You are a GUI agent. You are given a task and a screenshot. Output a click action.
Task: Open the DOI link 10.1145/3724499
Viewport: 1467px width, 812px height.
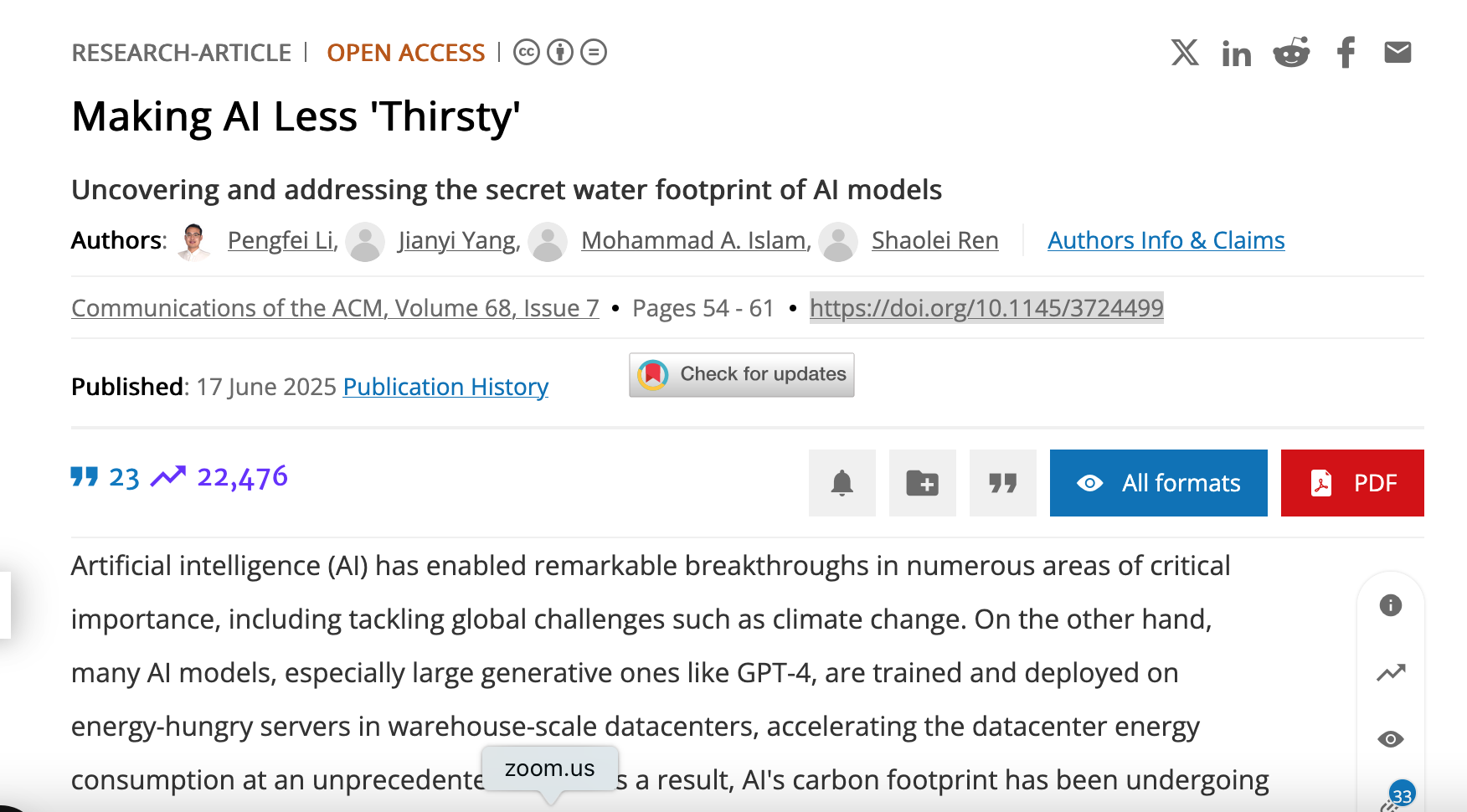click(x=986, y=308)
